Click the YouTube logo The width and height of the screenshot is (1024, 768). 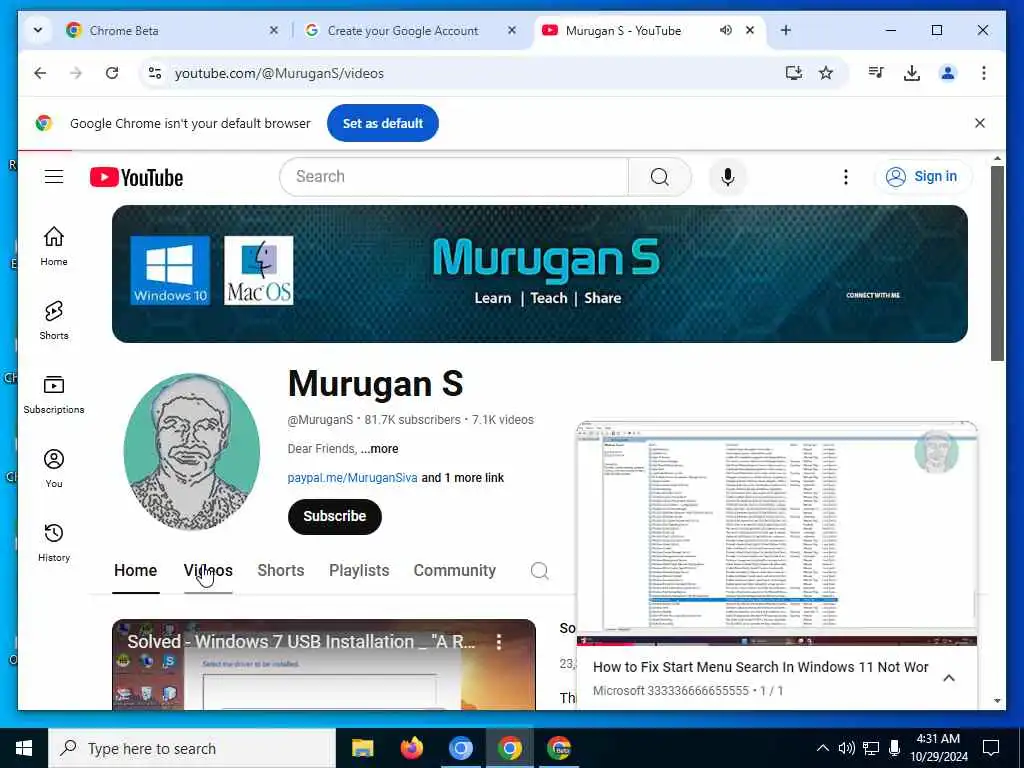point(136,177)
